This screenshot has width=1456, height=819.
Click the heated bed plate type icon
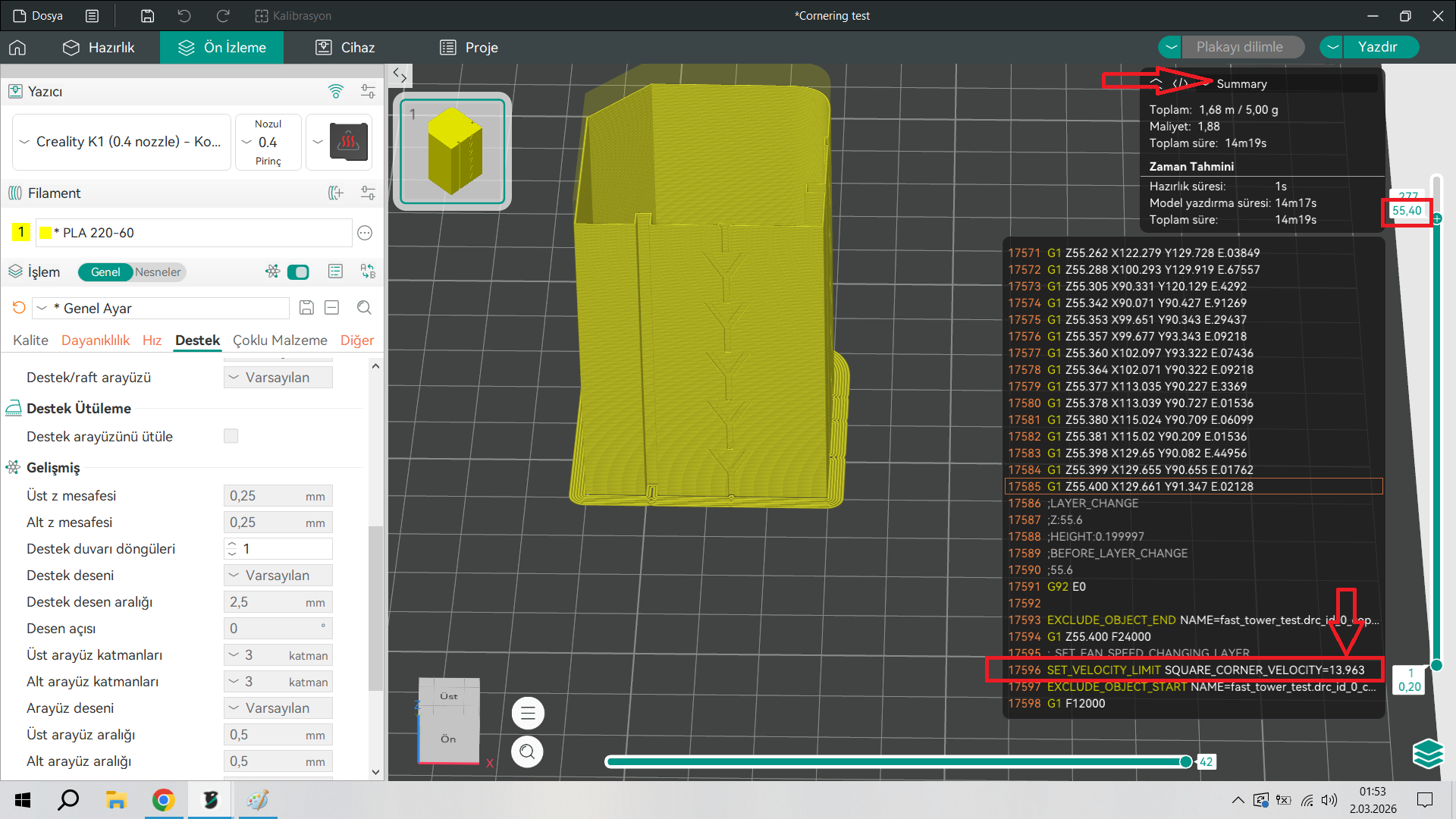pyautogui.click(x=348, y=142)
